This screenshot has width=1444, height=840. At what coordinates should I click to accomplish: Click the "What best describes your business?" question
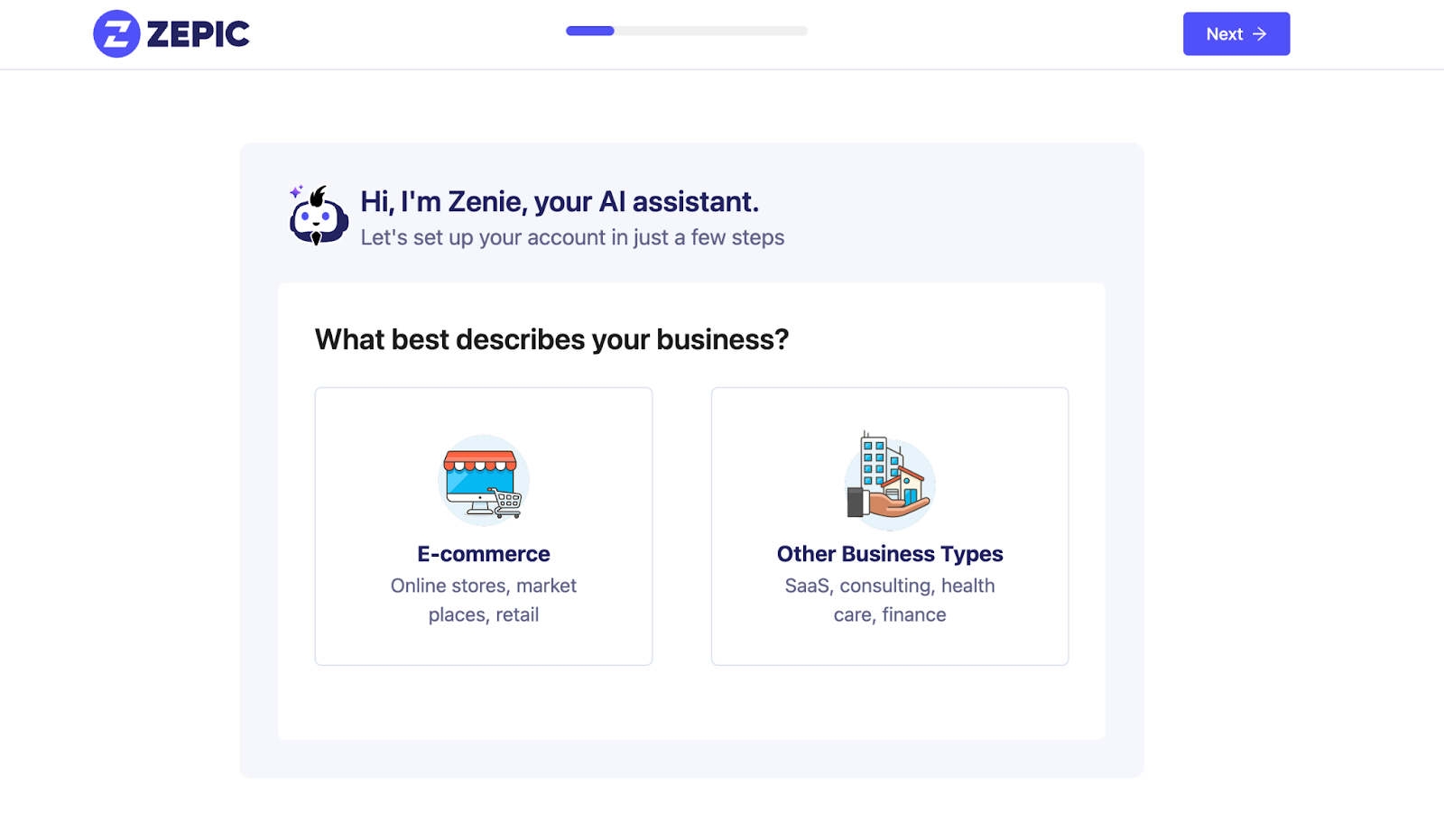[551, 339]
